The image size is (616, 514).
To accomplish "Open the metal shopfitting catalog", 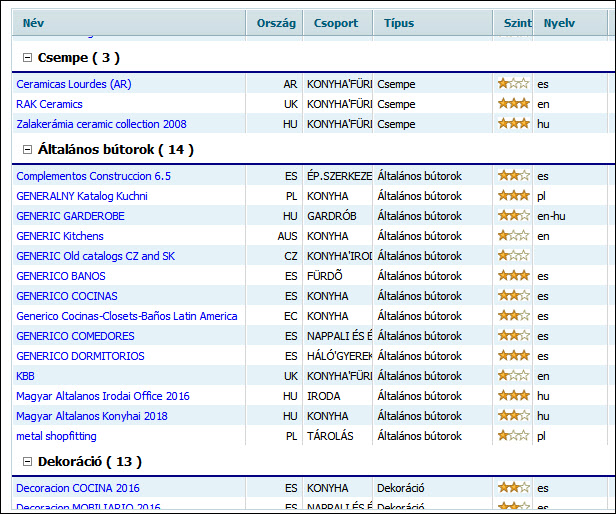I will point(56,436).
